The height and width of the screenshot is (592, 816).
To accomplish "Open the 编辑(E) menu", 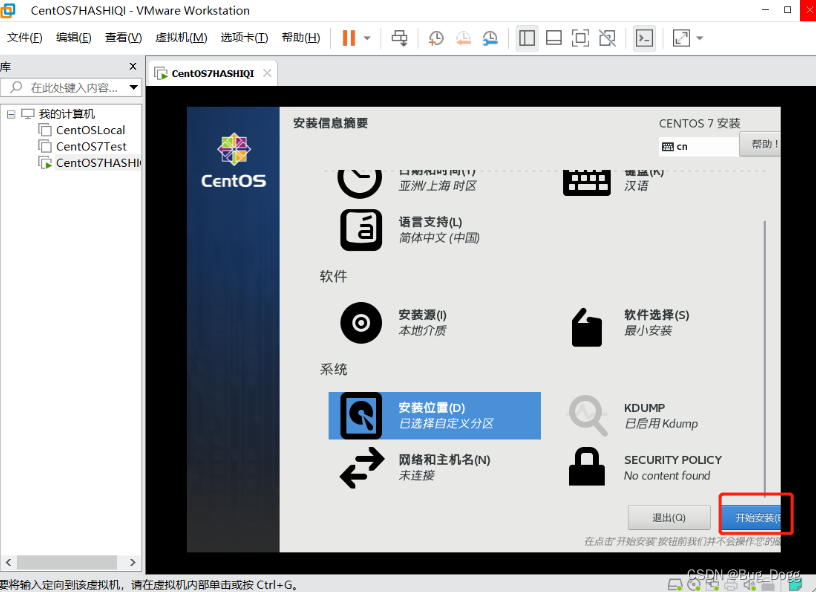I will tap(73, 37).
